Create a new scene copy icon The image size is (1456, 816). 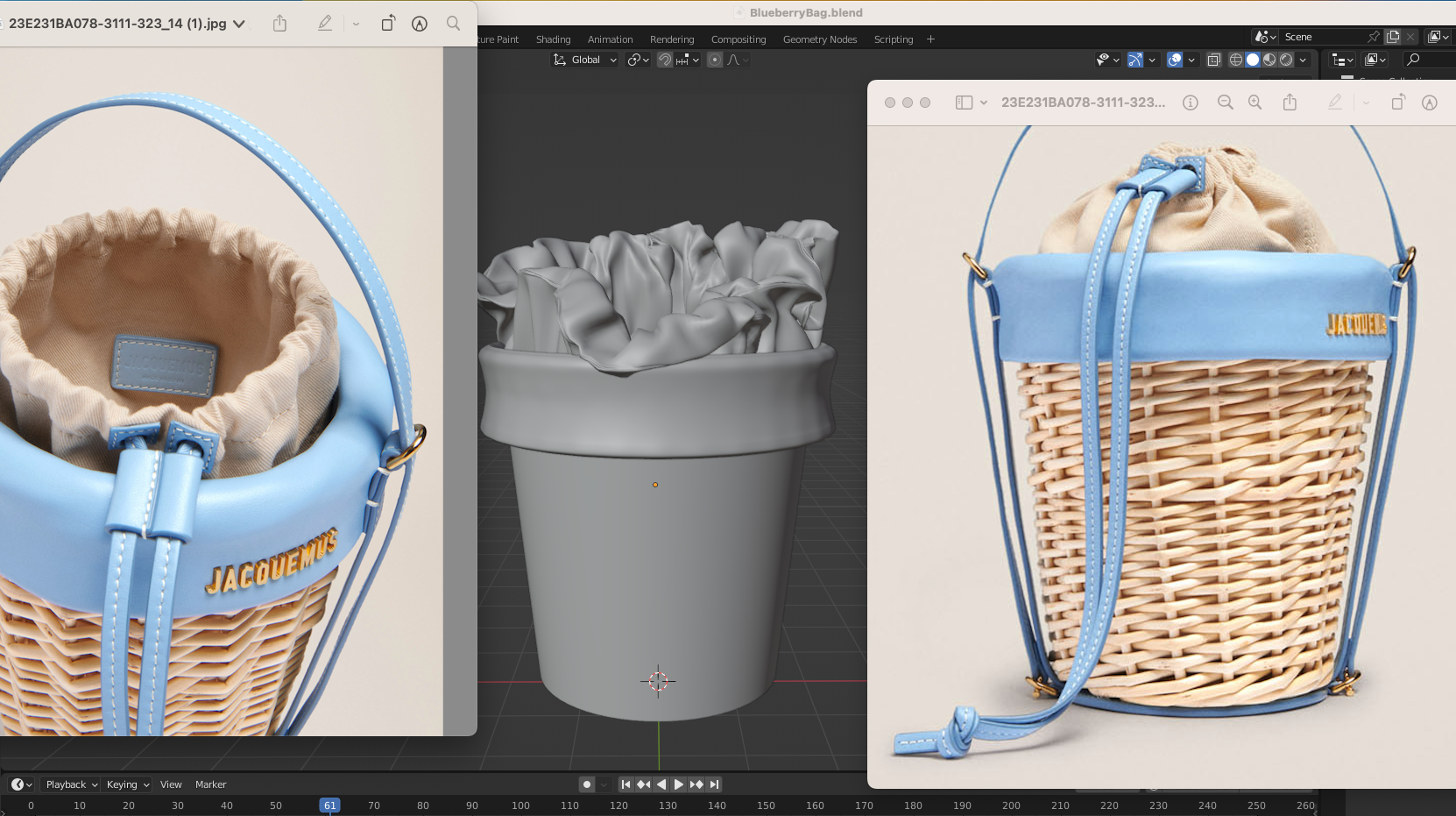[1393, 37]
